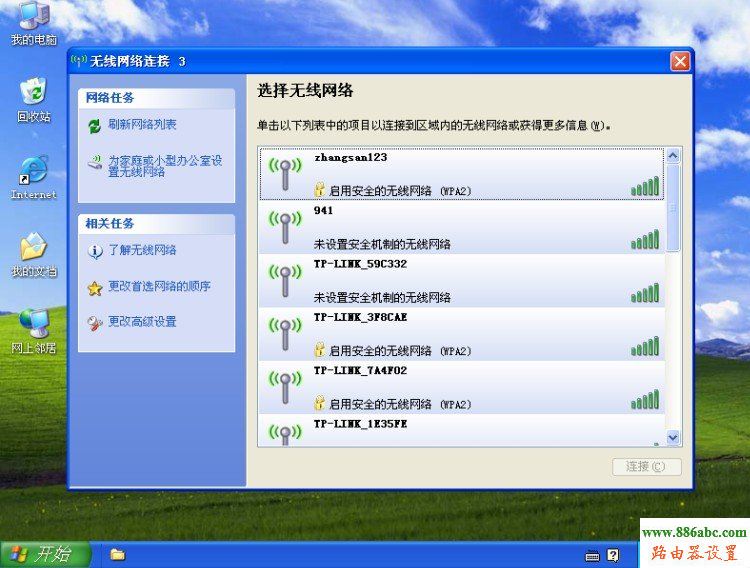This screenshot has height=568, width=750.
Task: Click the antenna icon of network 941
Action: point(285,228)
